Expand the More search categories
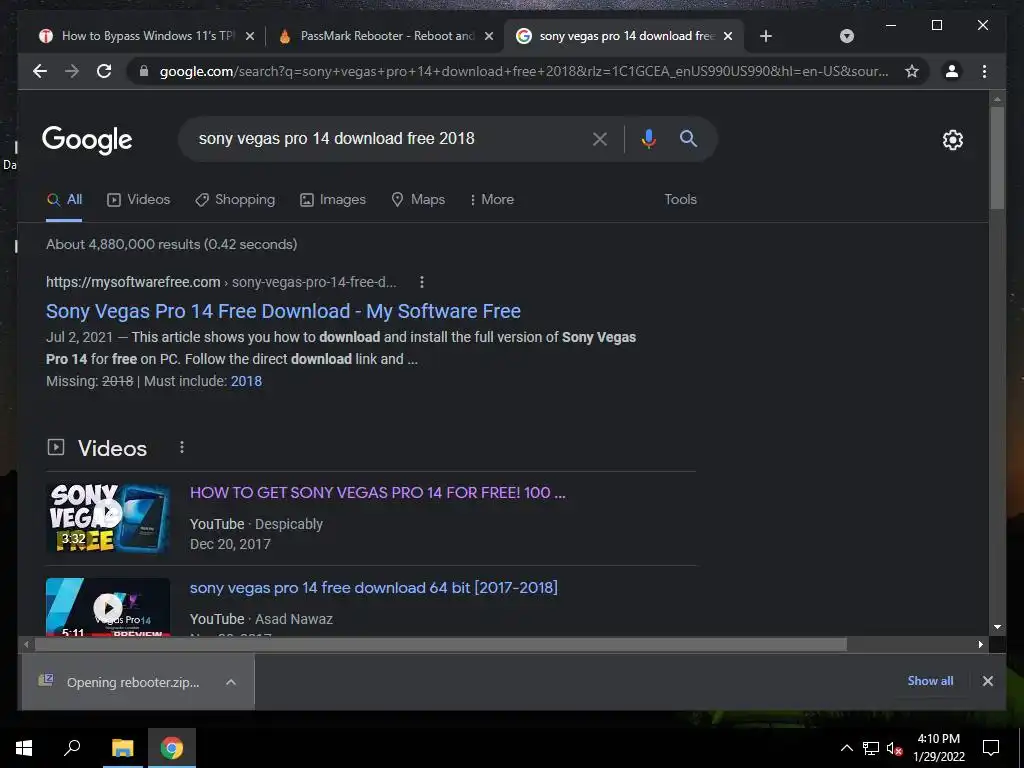 coord(492,200)
